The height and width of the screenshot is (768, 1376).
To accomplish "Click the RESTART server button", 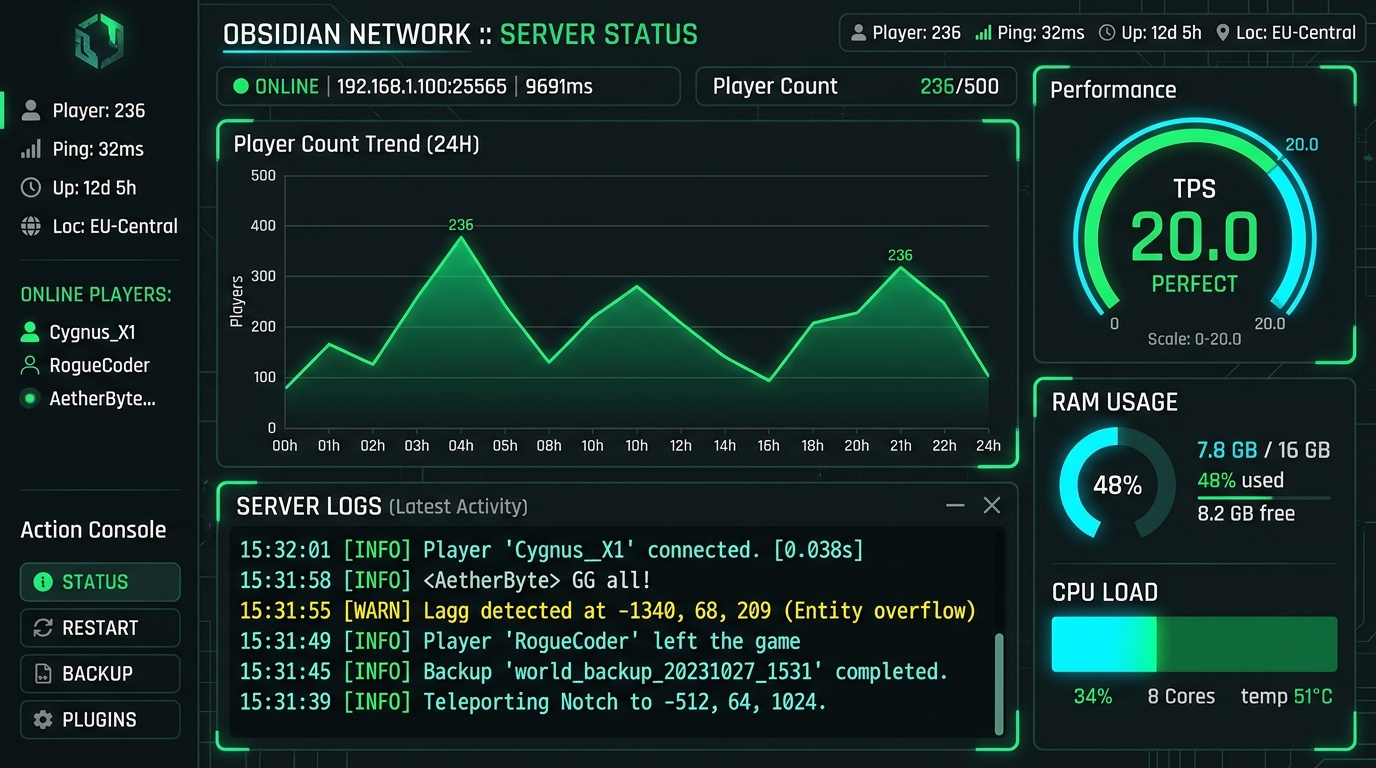I will 100,628.
